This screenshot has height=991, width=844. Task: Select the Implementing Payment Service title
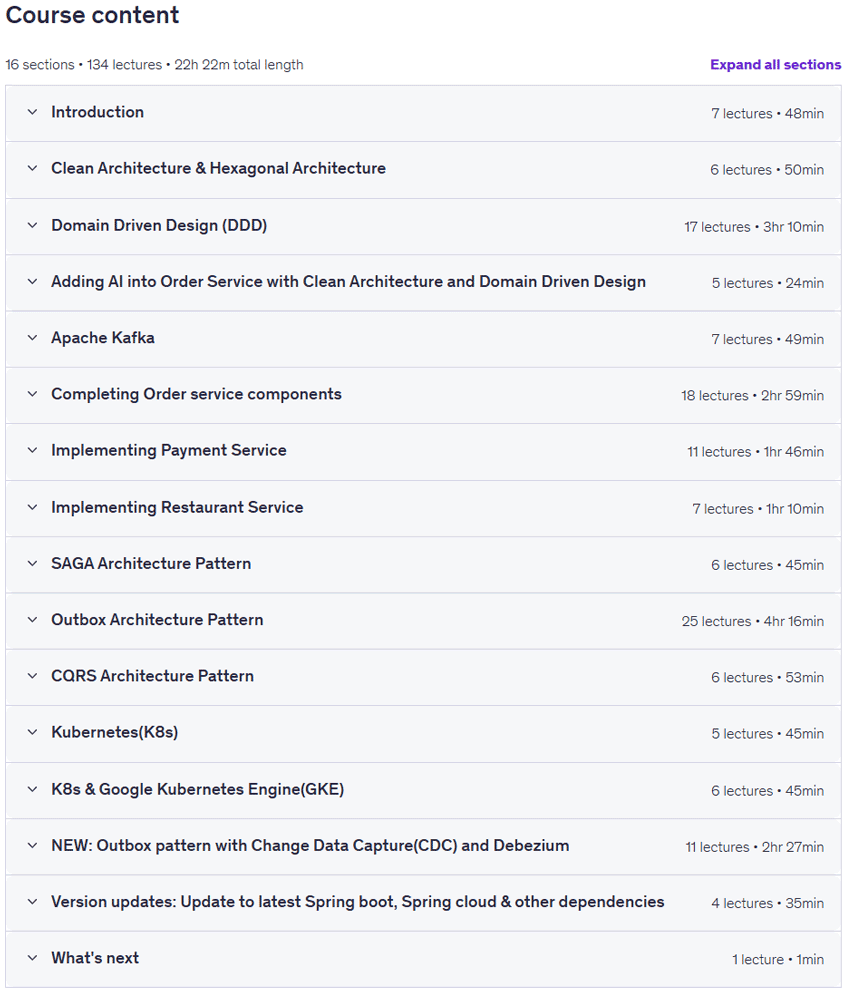tap(169, 451)
